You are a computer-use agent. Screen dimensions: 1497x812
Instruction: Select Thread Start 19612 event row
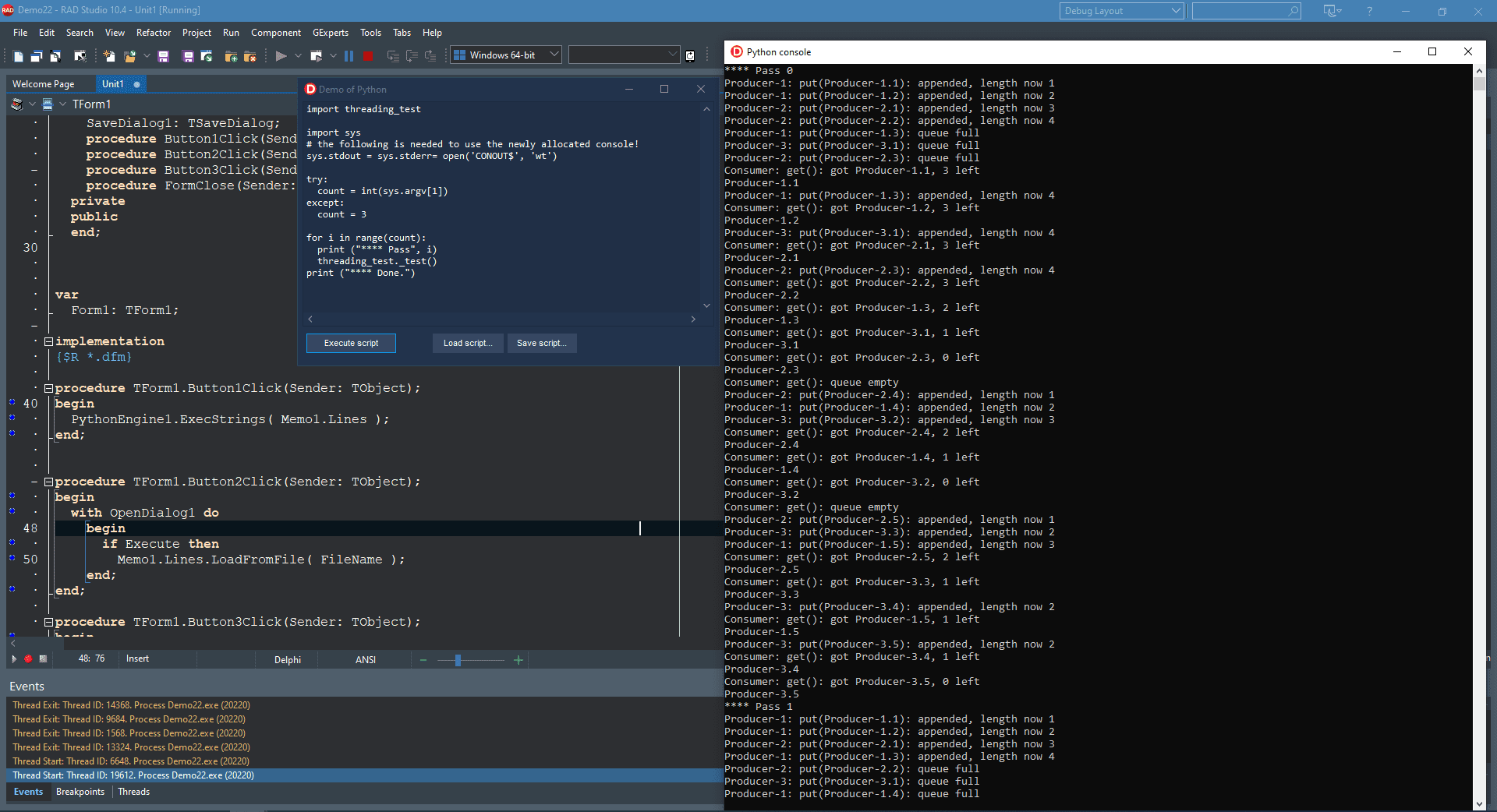click(365, 775)
